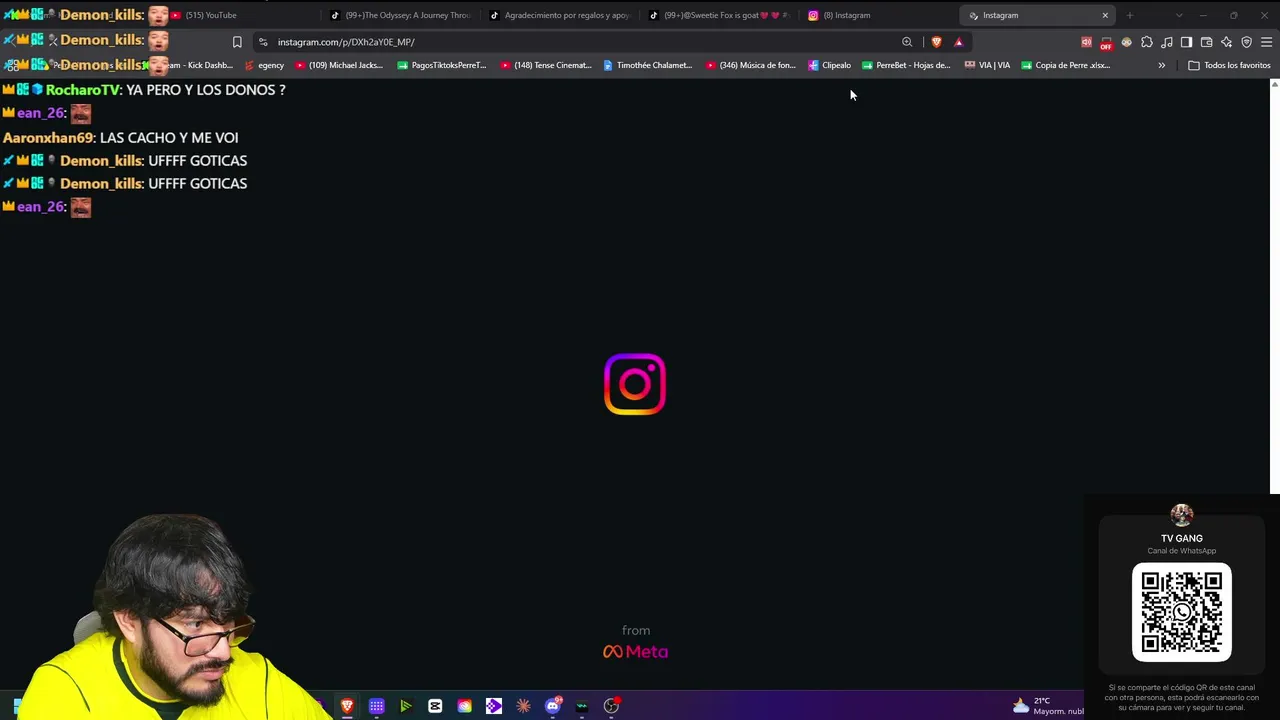Open the weather widget showing 21°C
The width and height of the screenshot is (1280, 720).
(x=1048, y=706)
